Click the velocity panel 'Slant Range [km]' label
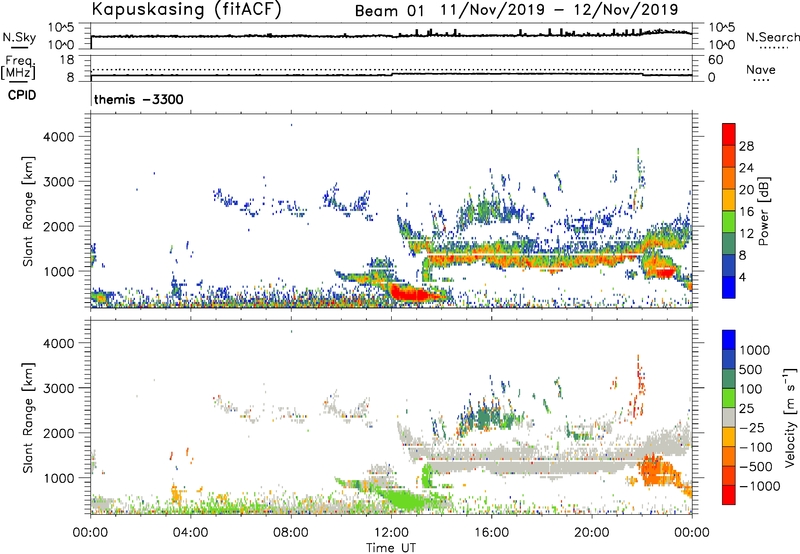Screen dimensions: 800x554 [x=28, y=418]
